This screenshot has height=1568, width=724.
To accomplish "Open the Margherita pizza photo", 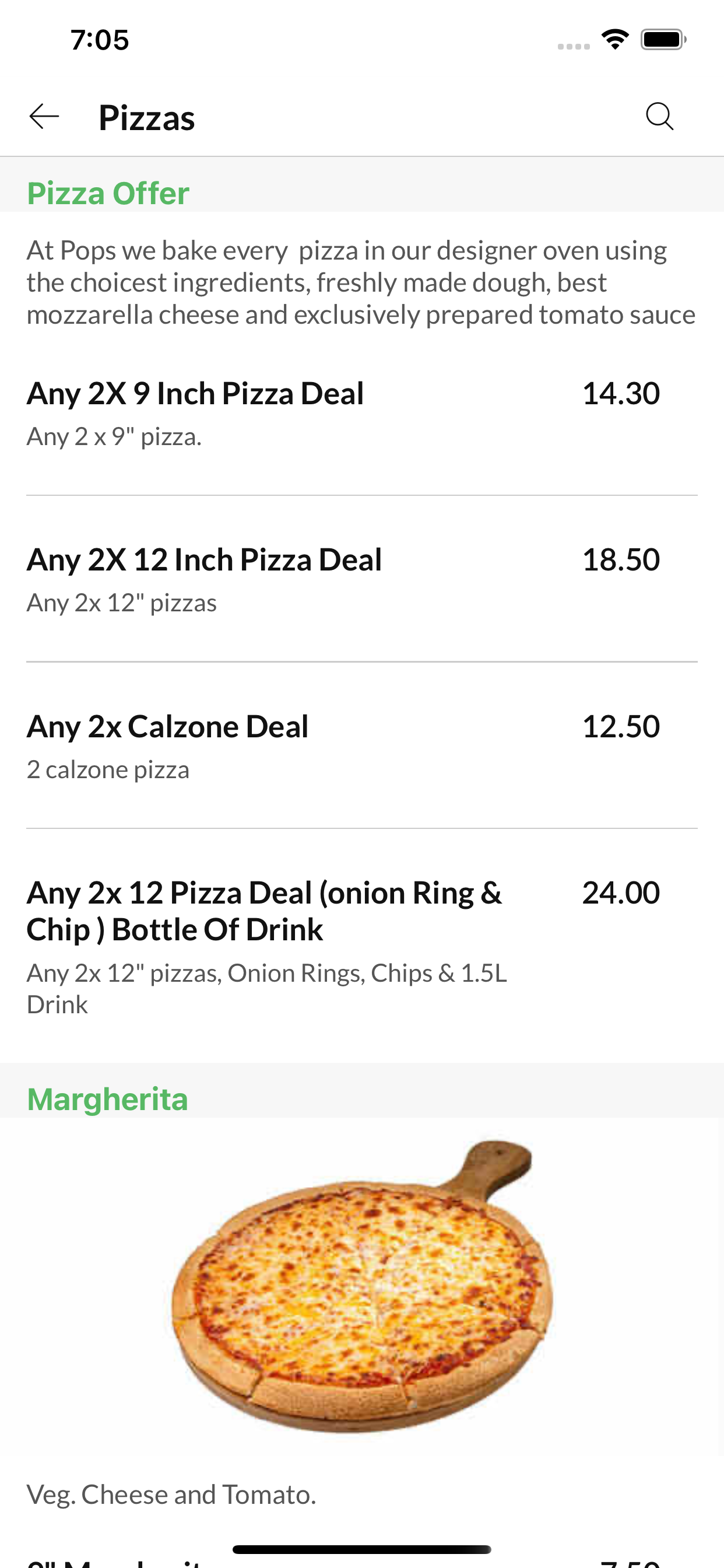I will [x=363, y=1286].
